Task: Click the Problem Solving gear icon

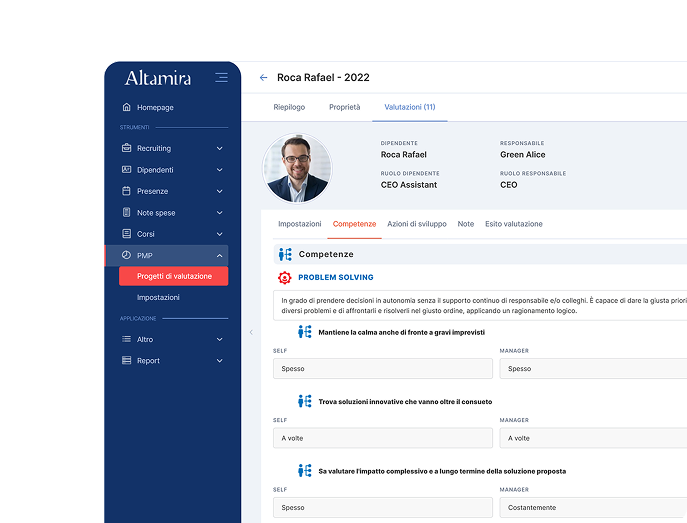Action: click(x=284, y=277)
